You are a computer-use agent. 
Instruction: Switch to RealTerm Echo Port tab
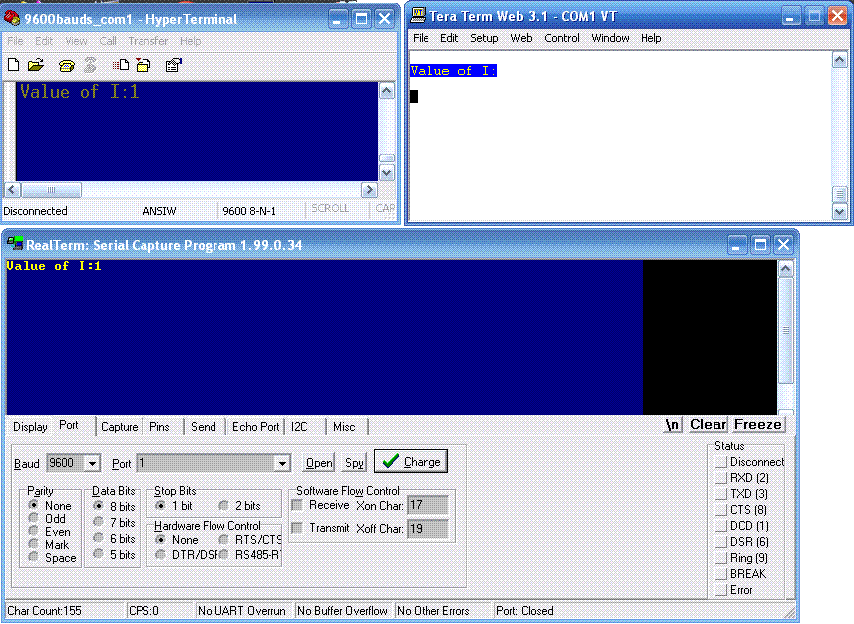tap(255, 427)
